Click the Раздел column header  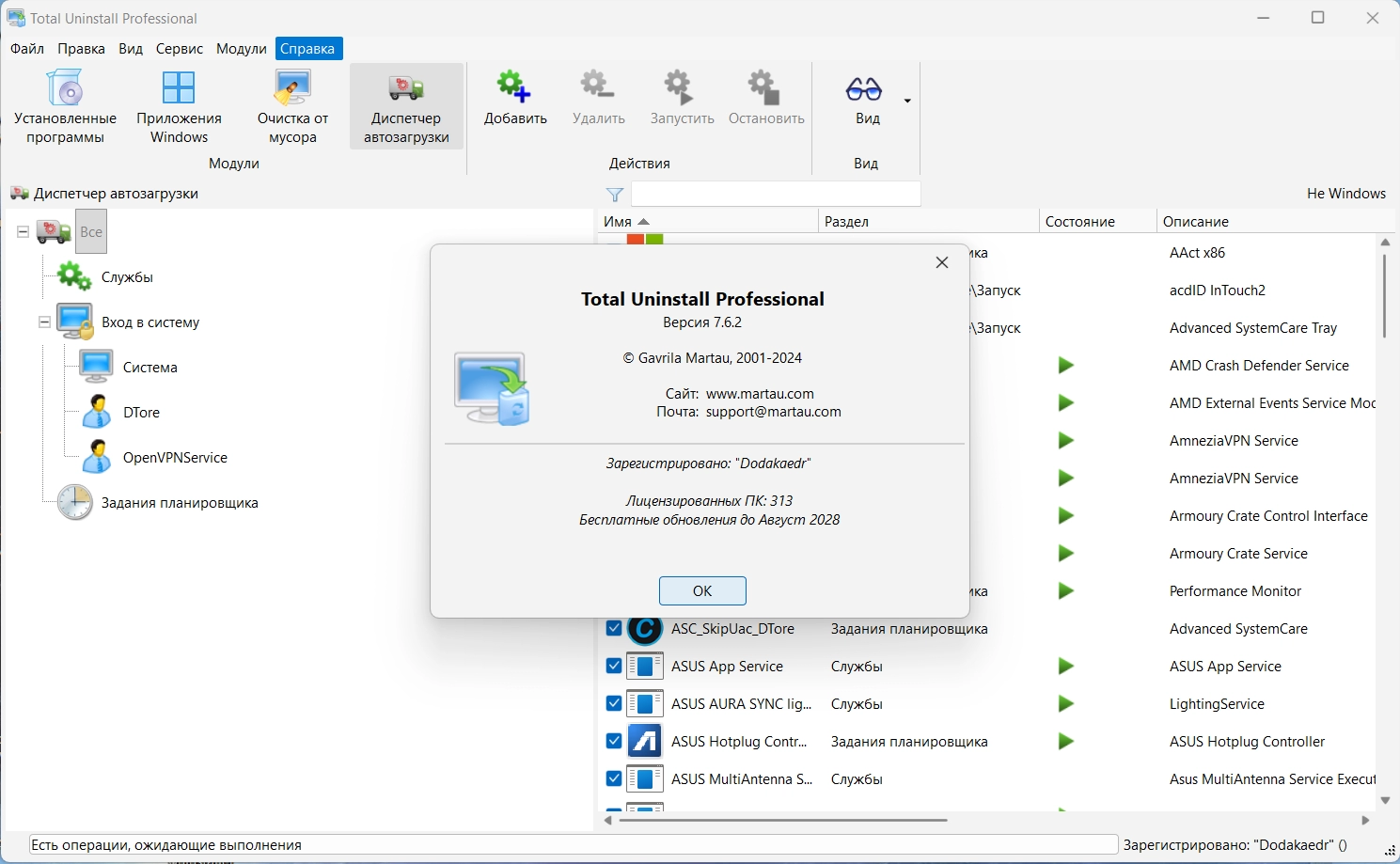[928, 222]
